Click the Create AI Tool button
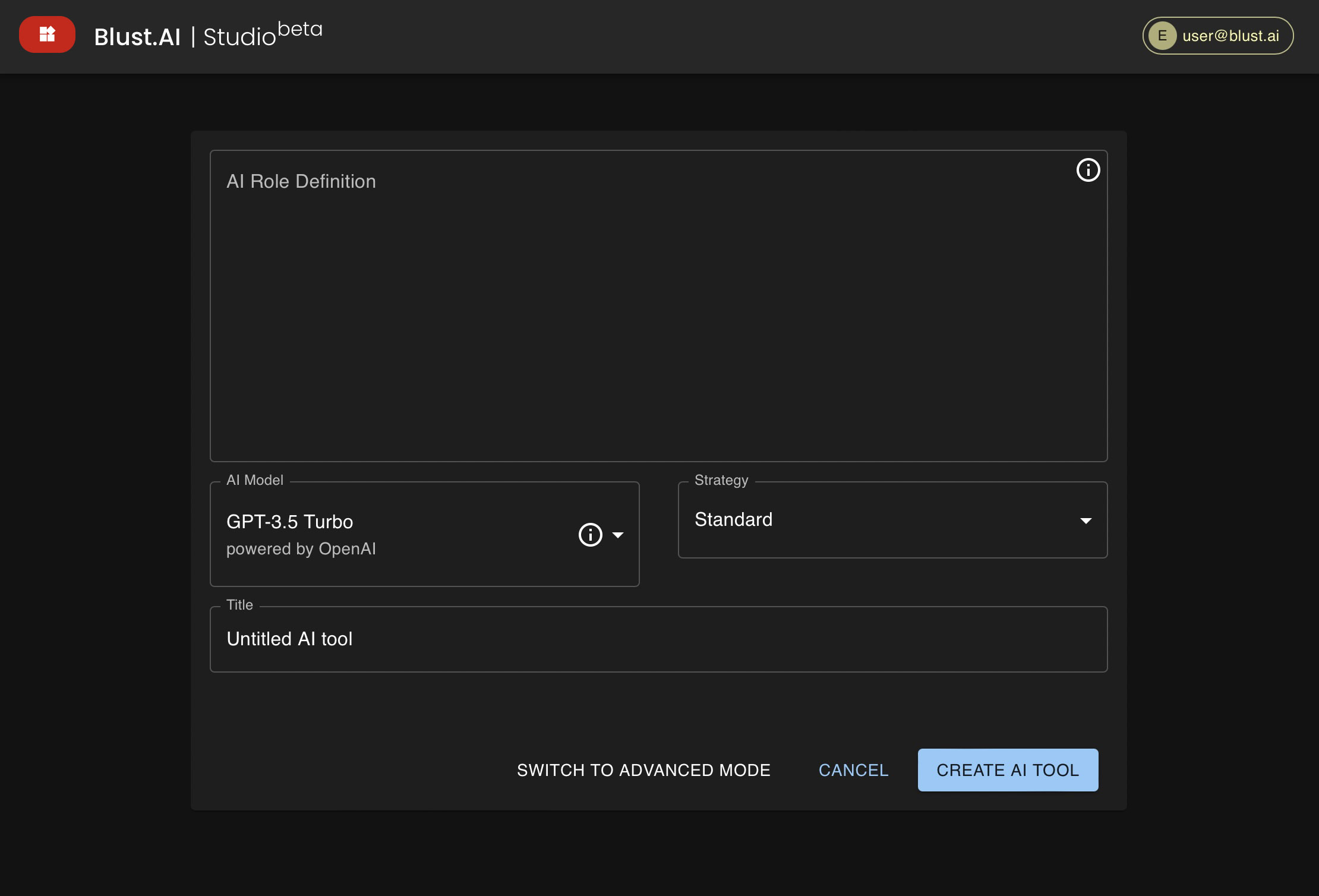Image resolution: width=1319 pixels, height=896 pixels. (1008, 770)
